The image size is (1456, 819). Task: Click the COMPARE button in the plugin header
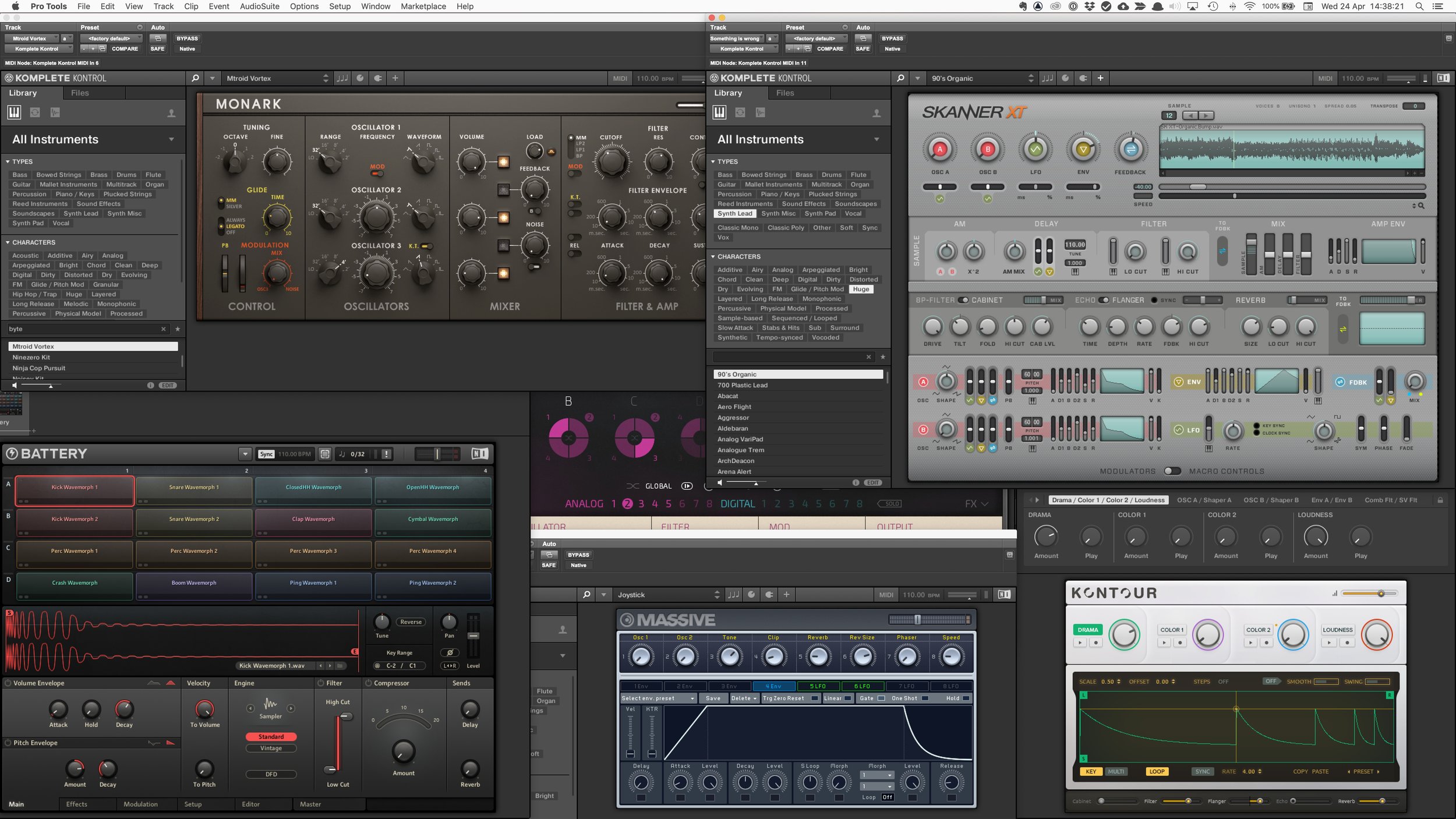pos(126,49)
